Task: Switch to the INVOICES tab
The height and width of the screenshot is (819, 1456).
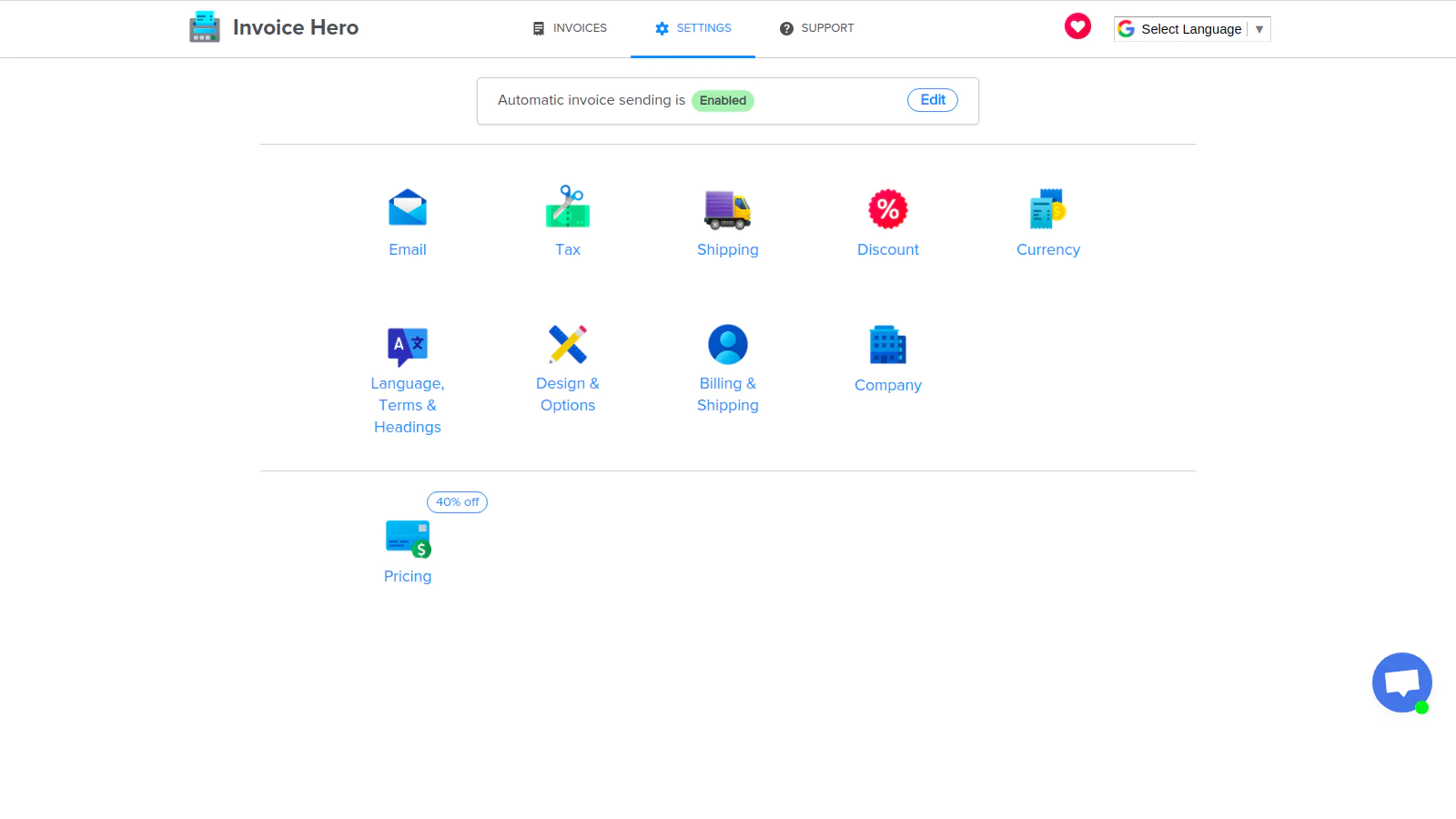Action: (x=569, y=27)
